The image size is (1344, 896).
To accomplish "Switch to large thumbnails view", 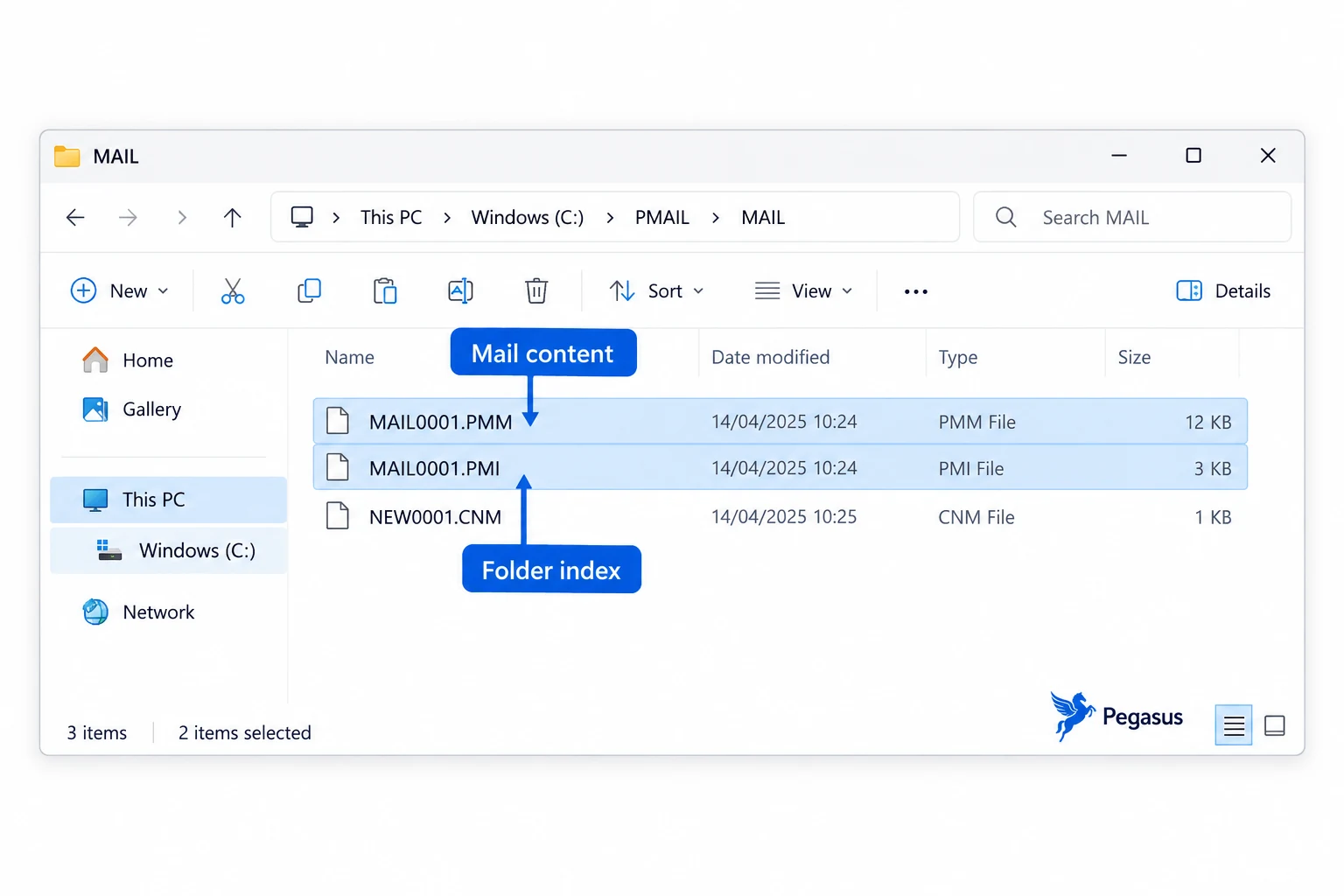I will point(1275,725).
